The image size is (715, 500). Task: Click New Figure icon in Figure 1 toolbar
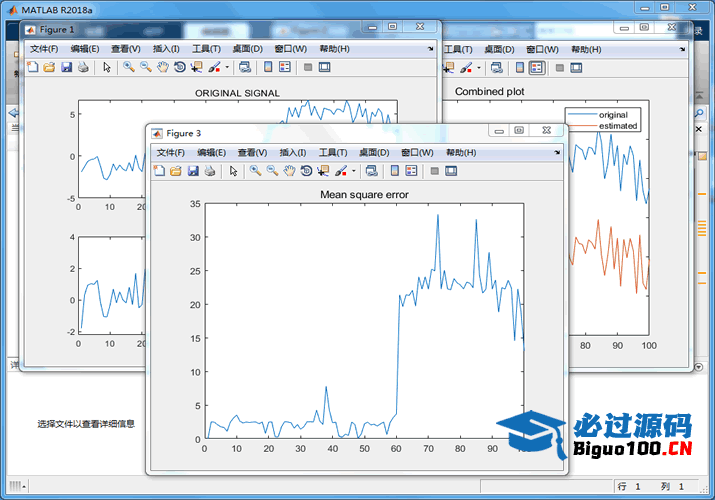(x=33, y=67)
